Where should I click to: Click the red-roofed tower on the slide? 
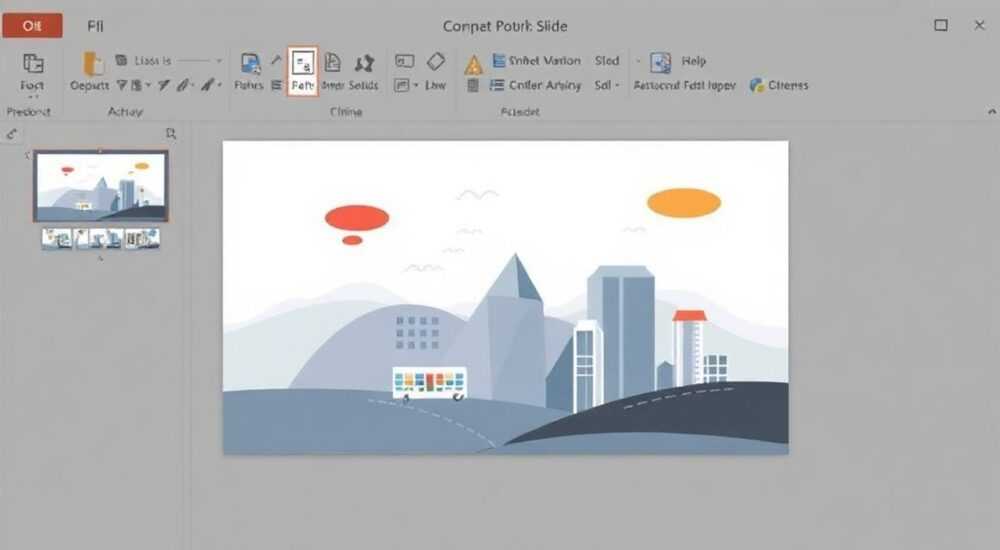tap(689, 348)
